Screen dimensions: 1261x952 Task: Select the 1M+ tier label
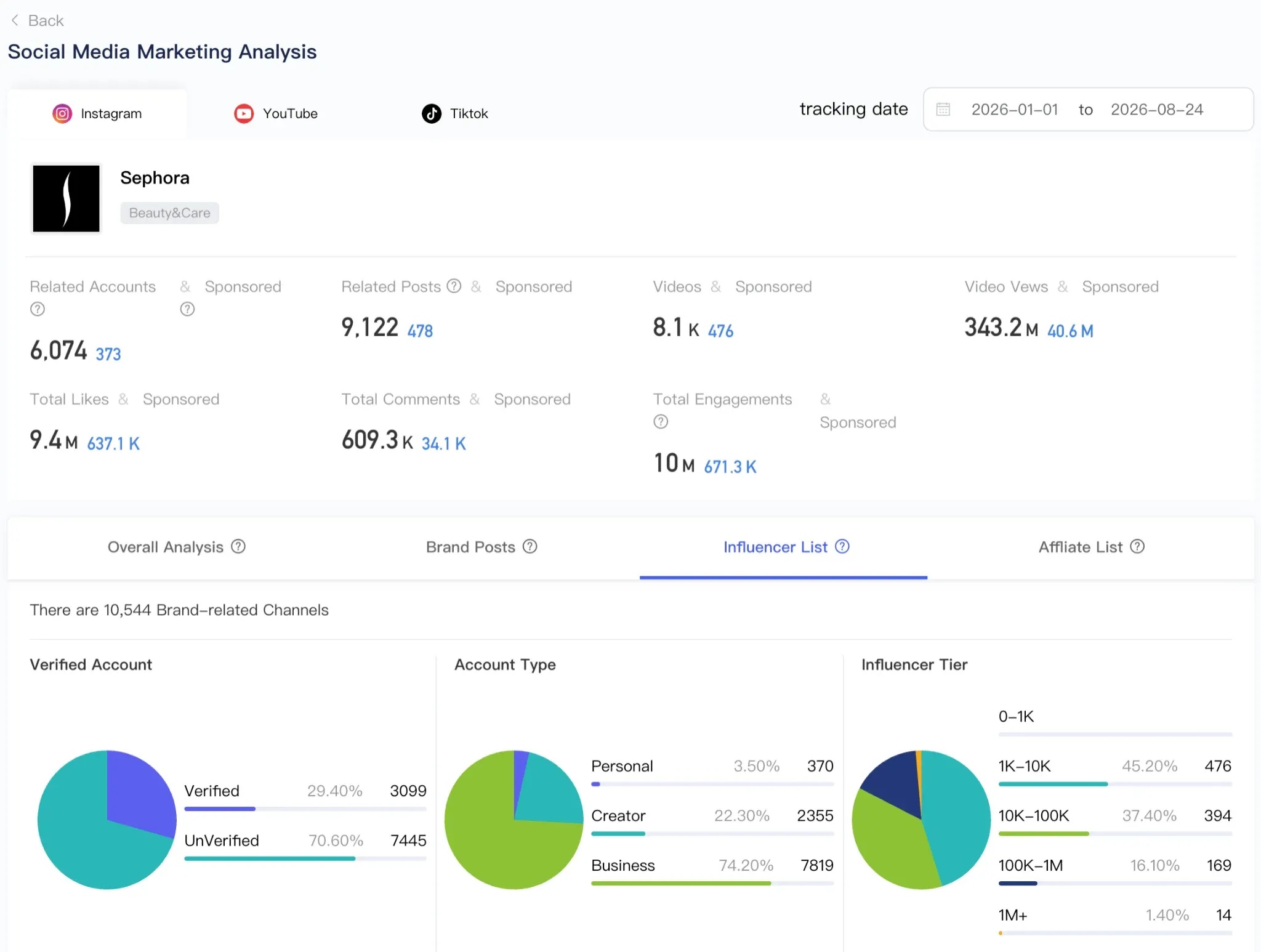pos(1013,915)
